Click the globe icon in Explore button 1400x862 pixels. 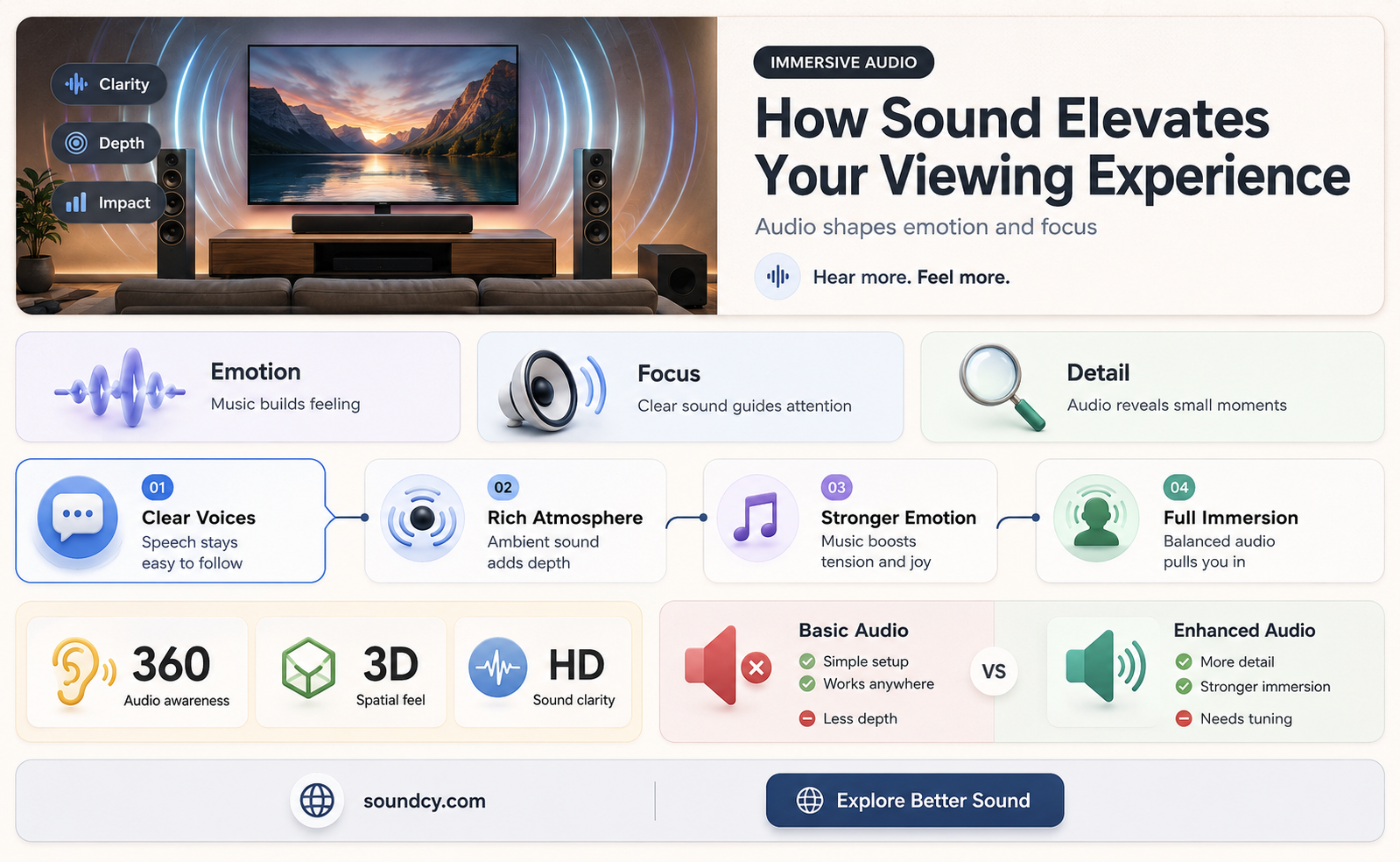(810, 800)
